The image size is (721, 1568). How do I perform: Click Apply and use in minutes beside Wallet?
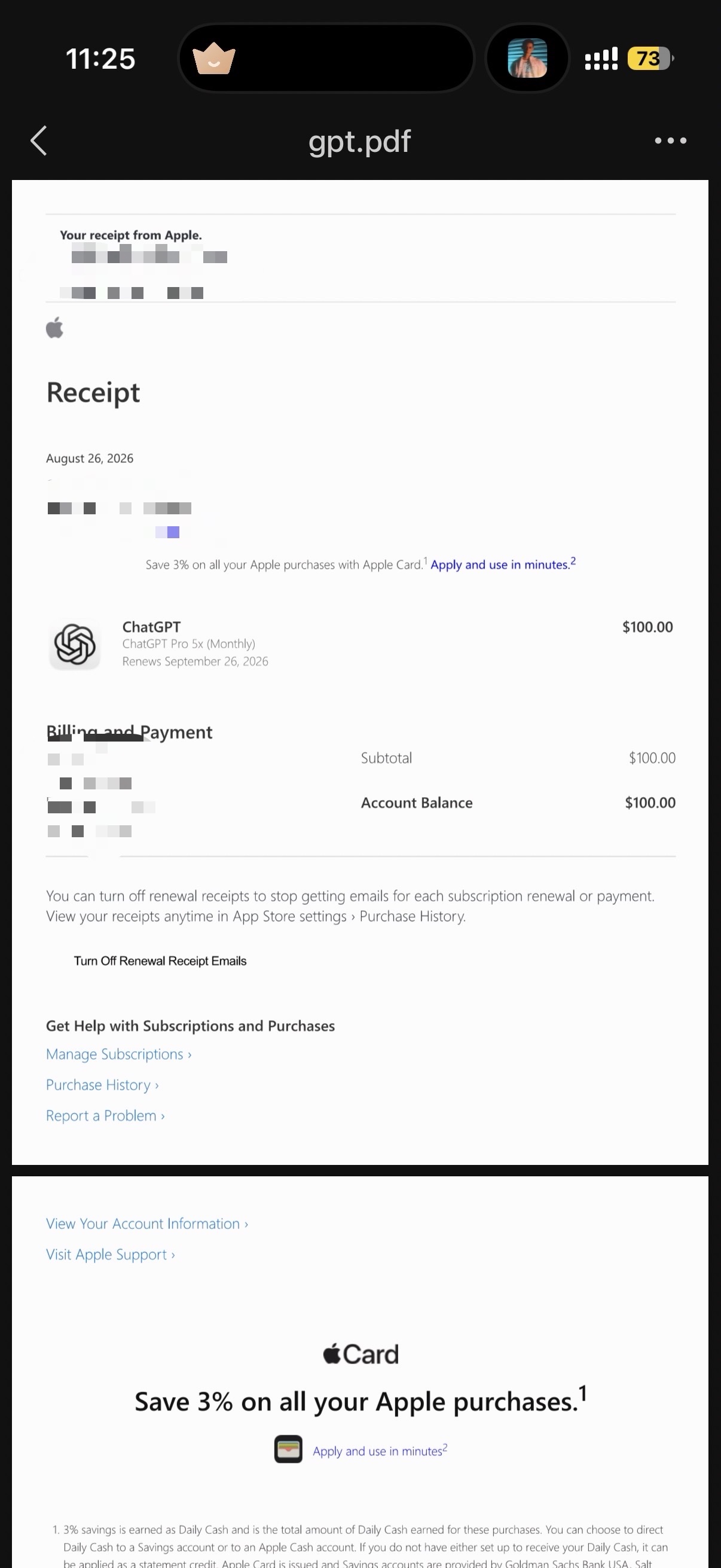380,1451
